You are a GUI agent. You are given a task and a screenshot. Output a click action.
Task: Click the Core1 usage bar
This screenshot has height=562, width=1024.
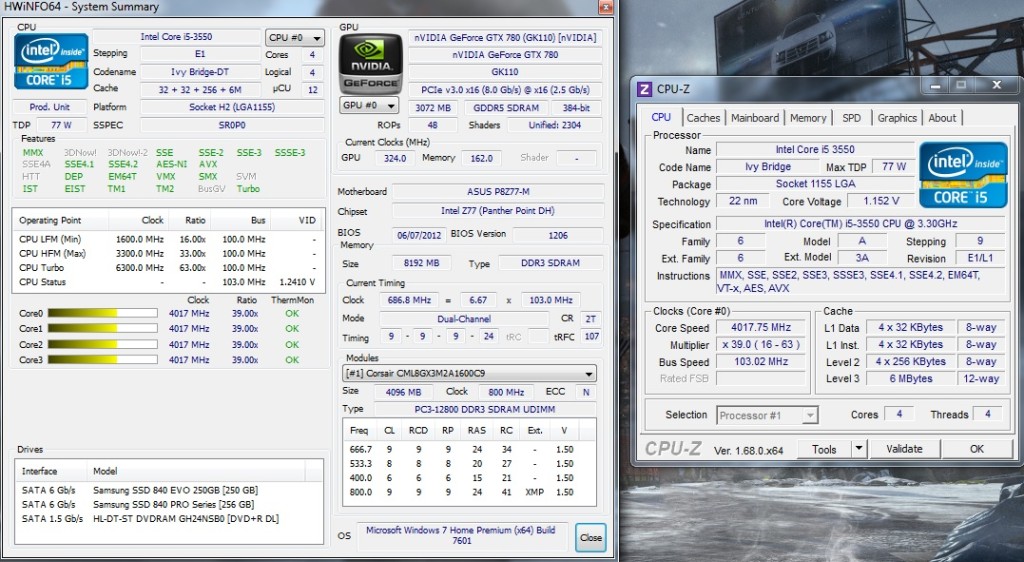[x=103, y=328]
